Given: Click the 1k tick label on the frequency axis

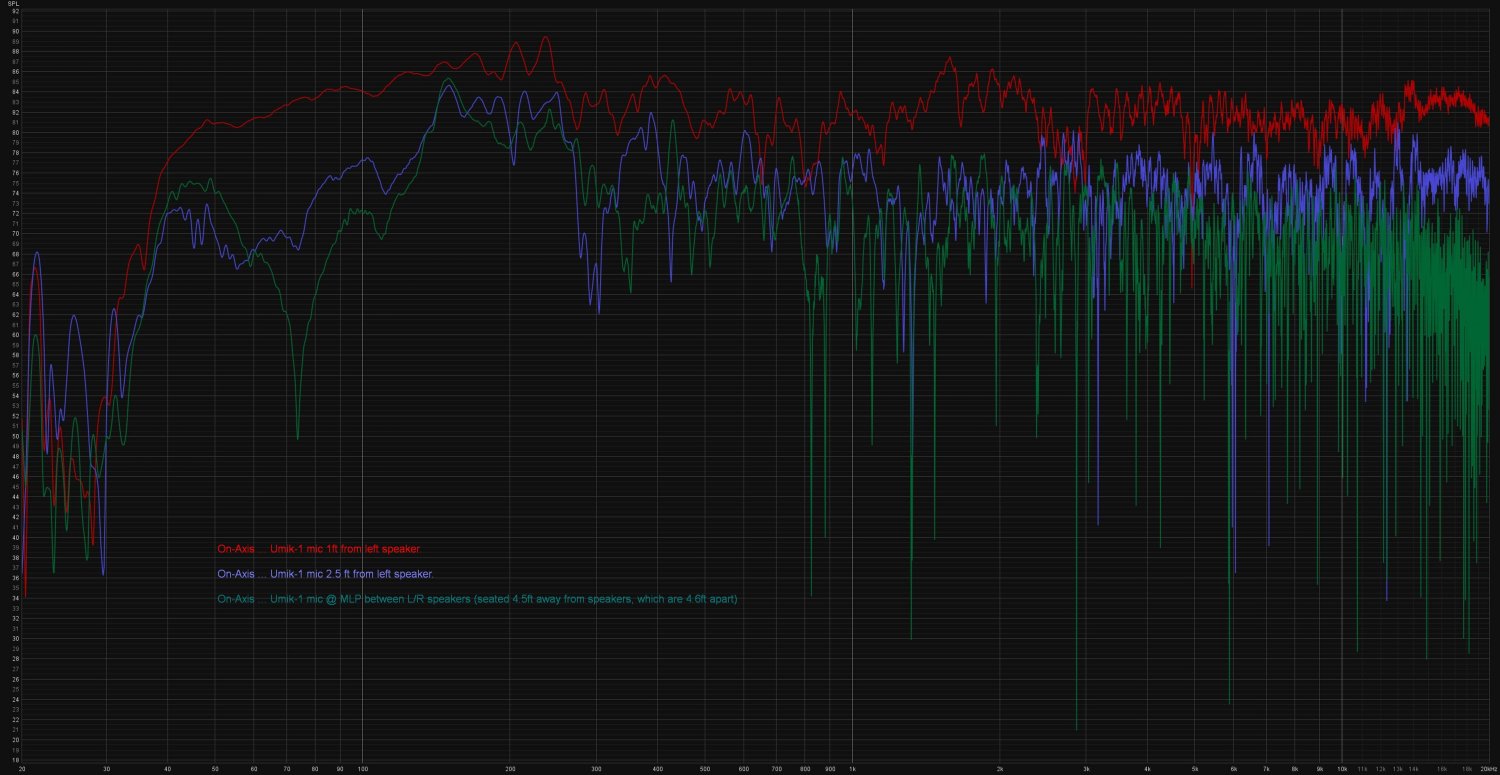Looking at the screenshot, I should click(852, 769).
